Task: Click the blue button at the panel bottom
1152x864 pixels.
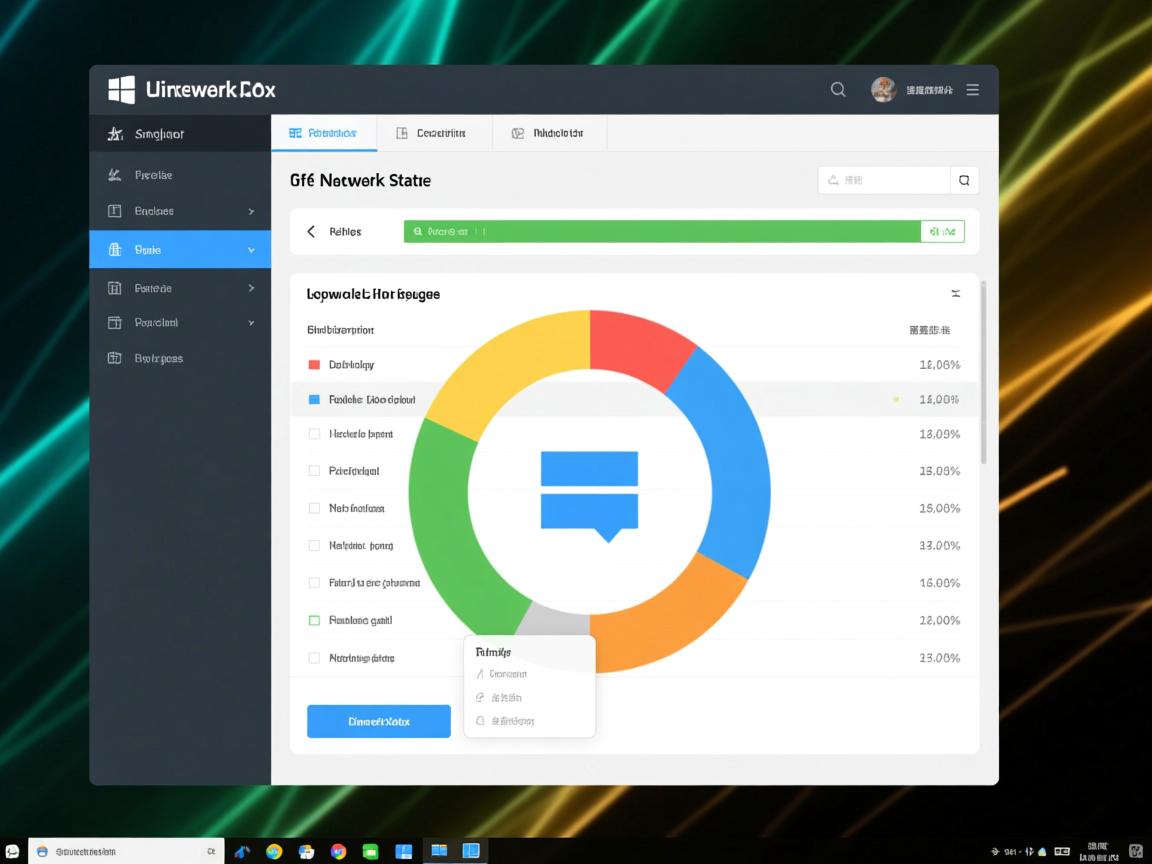Action: click(x=378, y=721)
